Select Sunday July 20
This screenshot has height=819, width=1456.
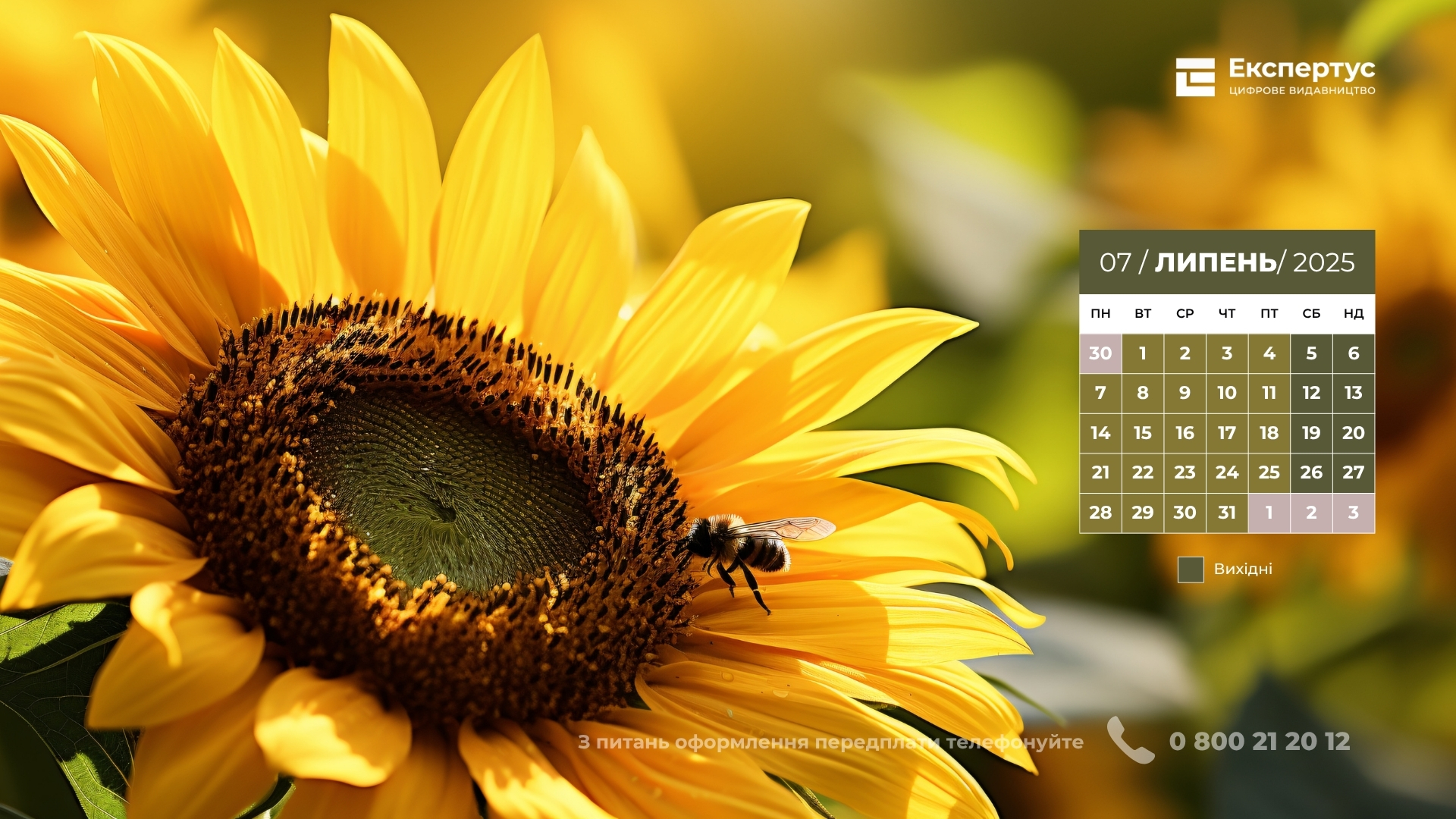click(1354, 433)
